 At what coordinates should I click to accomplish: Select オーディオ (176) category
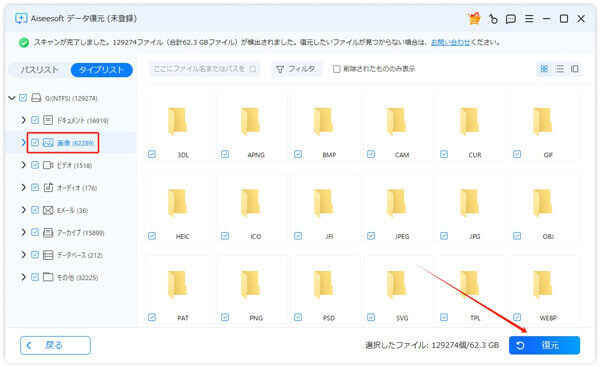tap(77, 188)
